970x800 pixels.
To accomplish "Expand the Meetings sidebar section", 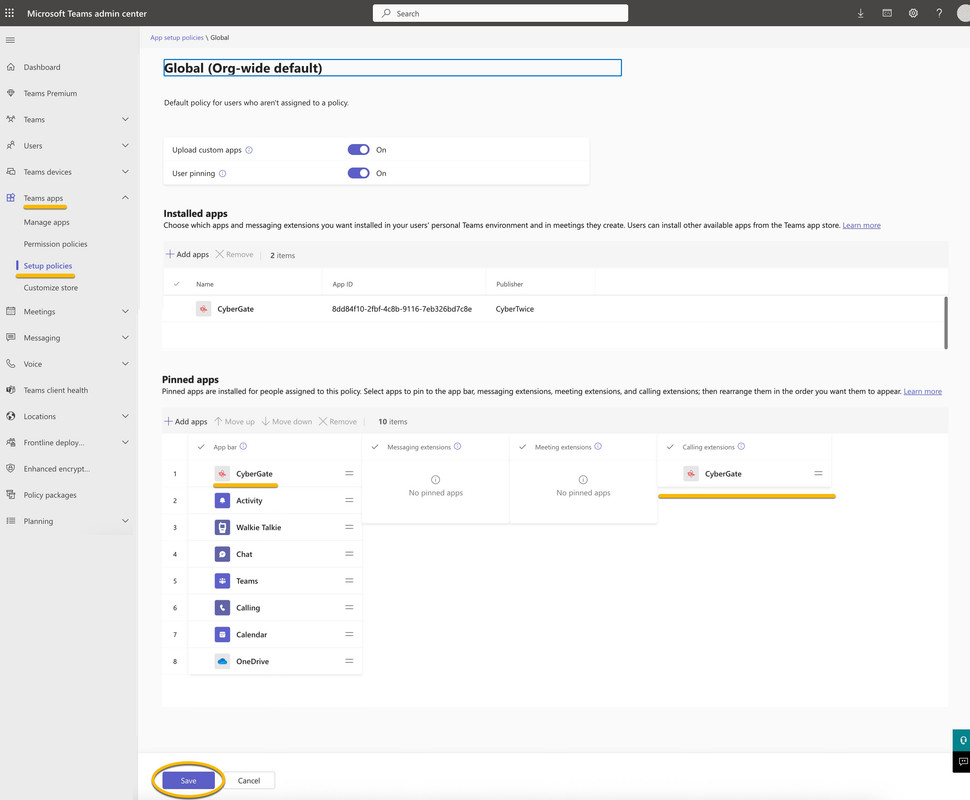I will [x=125, y=311].
